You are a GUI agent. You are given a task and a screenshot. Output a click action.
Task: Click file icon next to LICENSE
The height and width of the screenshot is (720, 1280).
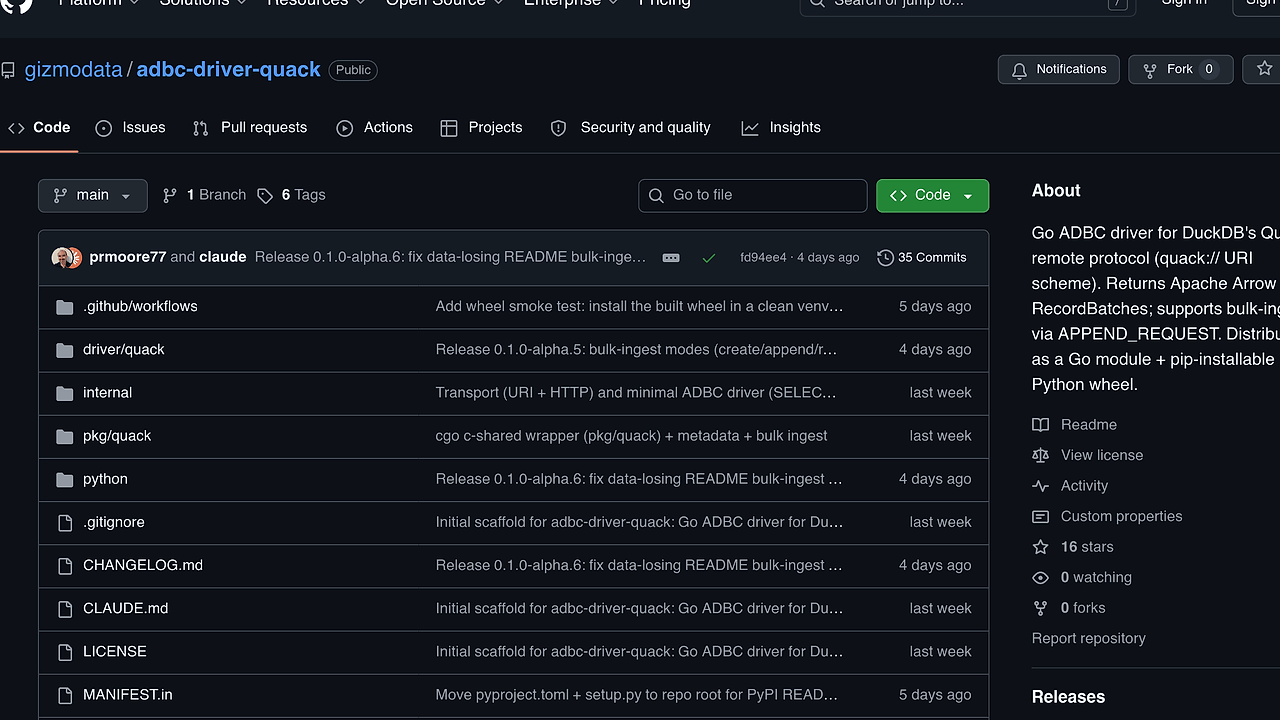click(x=65, y=651)
